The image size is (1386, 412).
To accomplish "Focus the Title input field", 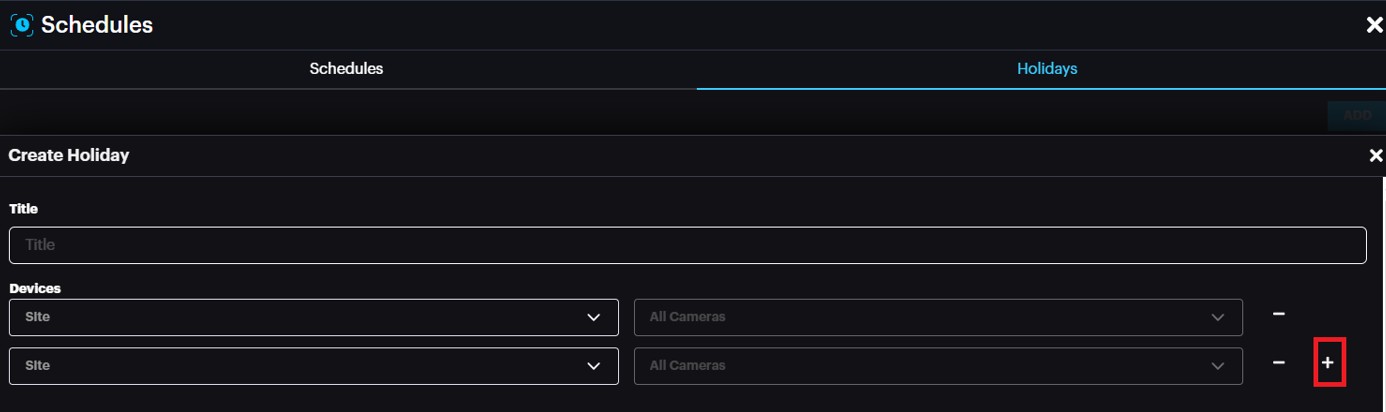I will click(687, 245).
